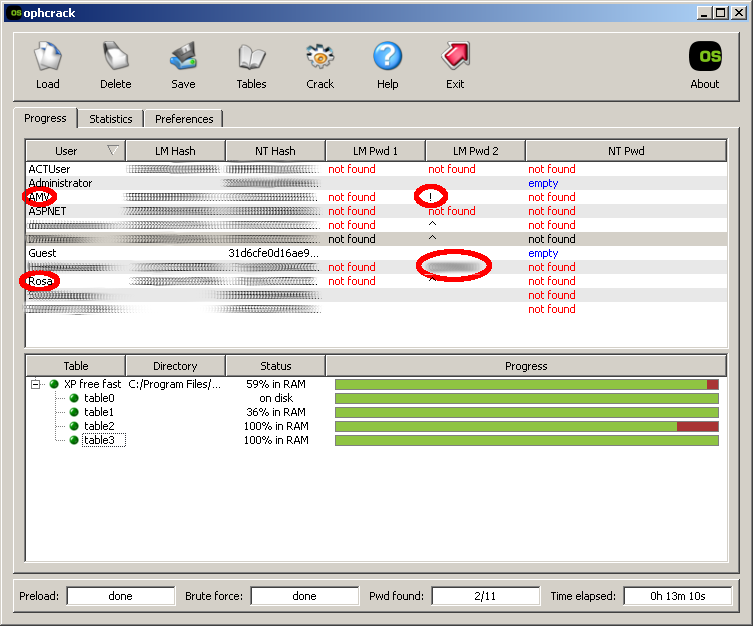Click the LM Pwd 1 column header
753x626 pixels.
pos(375,151)
